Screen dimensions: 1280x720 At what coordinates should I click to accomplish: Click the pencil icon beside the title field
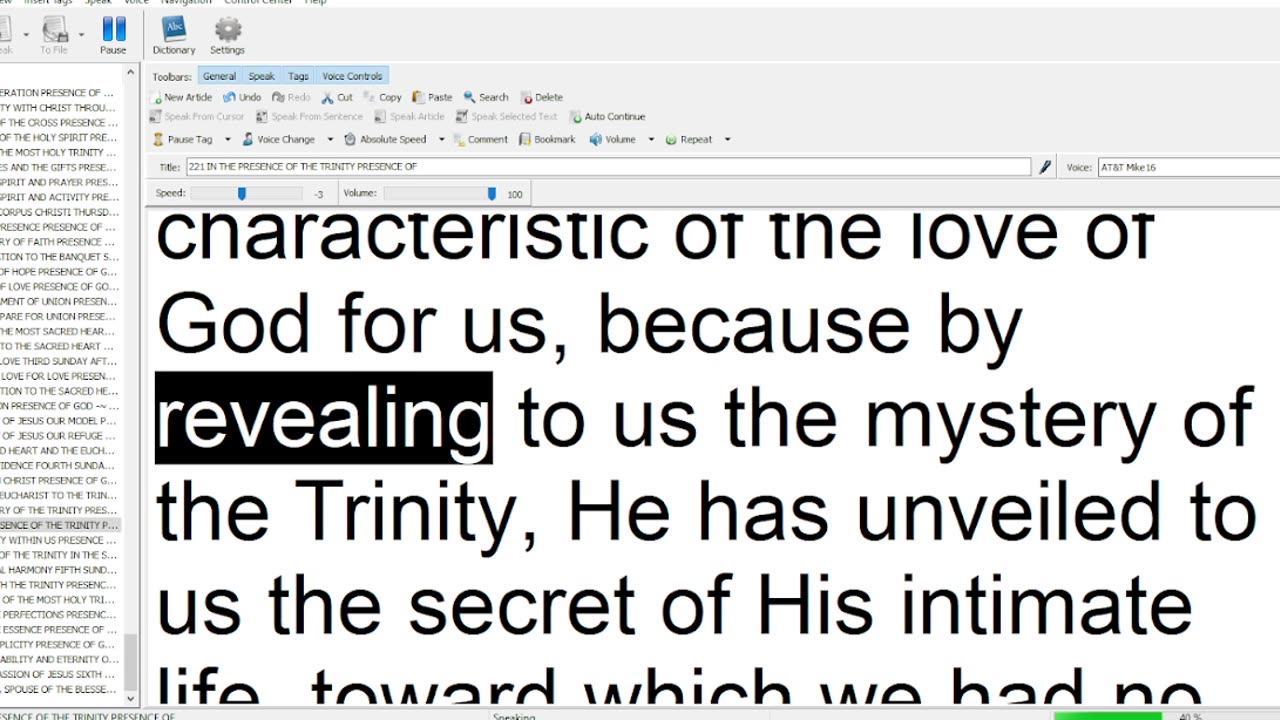tap(1045, 167)
